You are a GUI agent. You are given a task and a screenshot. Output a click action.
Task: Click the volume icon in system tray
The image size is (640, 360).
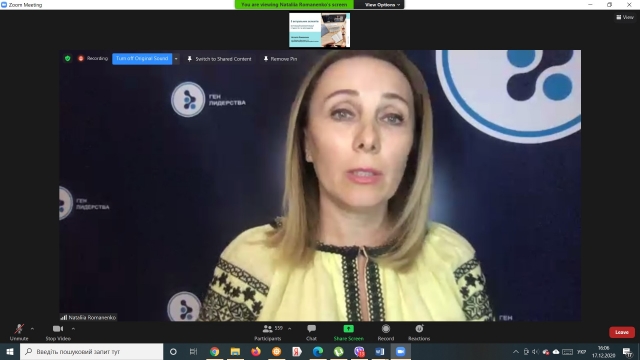536,351
